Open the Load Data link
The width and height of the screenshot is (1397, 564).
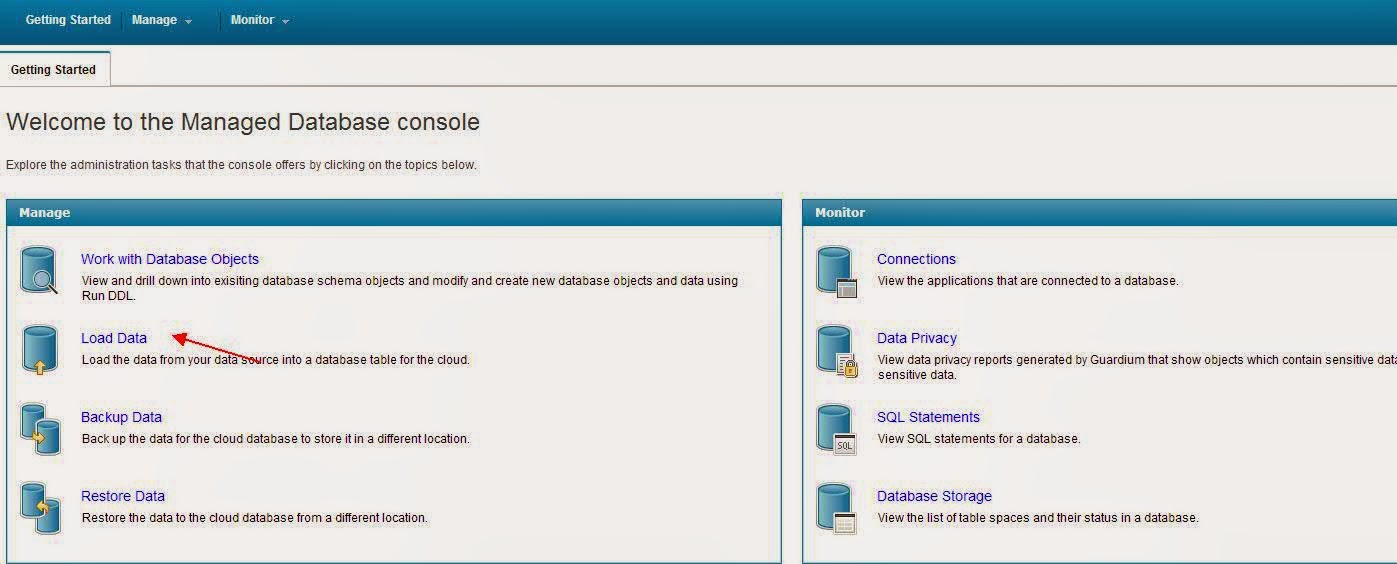point(114,338)
